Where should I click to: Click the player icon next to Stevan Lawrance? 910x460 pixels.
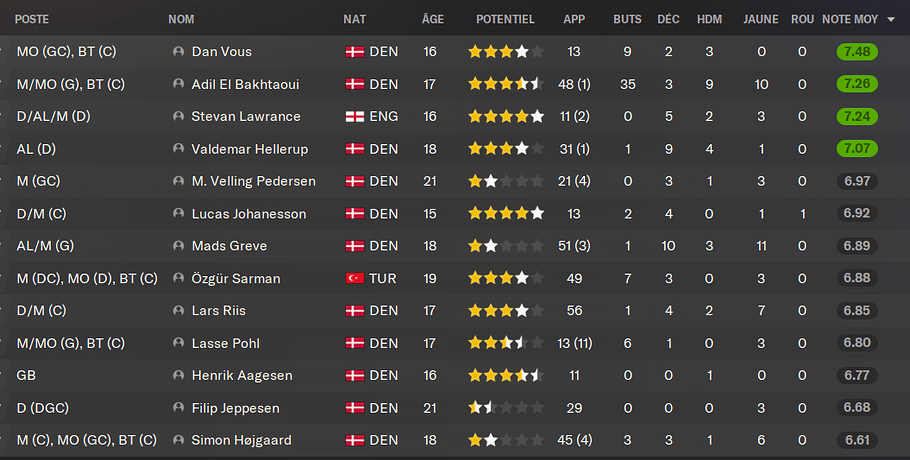point(179,117)
